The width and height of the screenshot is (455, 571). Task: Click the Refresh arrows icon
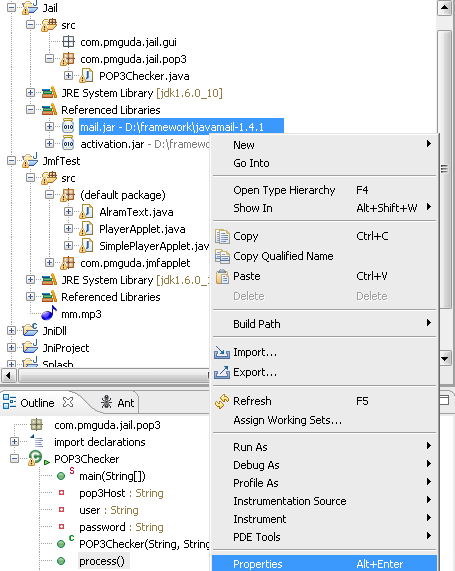pos(222,401)
